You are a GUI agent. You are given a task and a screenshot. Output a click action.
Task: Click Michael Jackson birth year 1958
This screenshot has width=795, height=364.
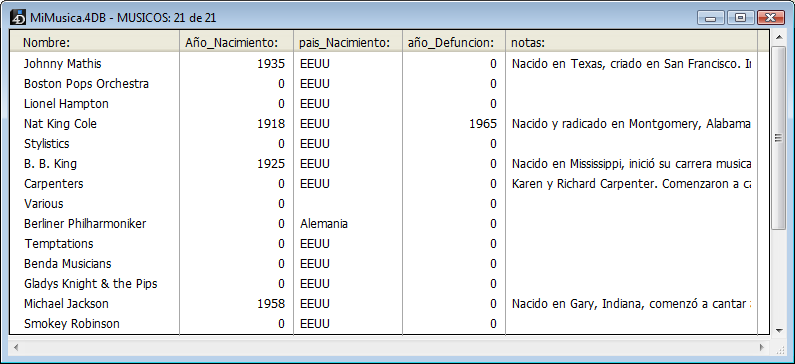click(x=271, y=304)
